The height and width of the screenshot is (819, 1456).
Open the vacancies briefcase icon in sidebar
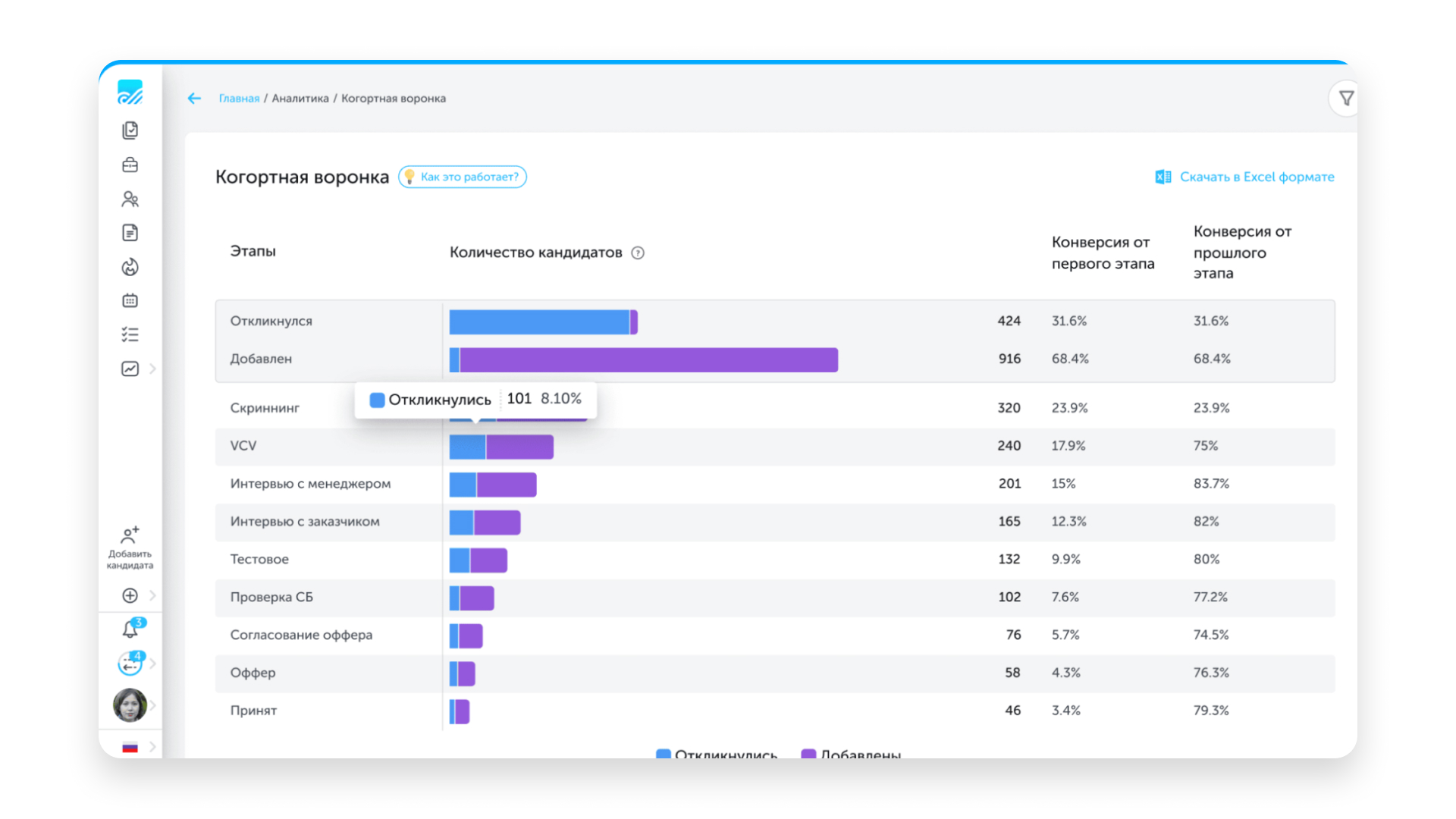click(x=130, y=165)
